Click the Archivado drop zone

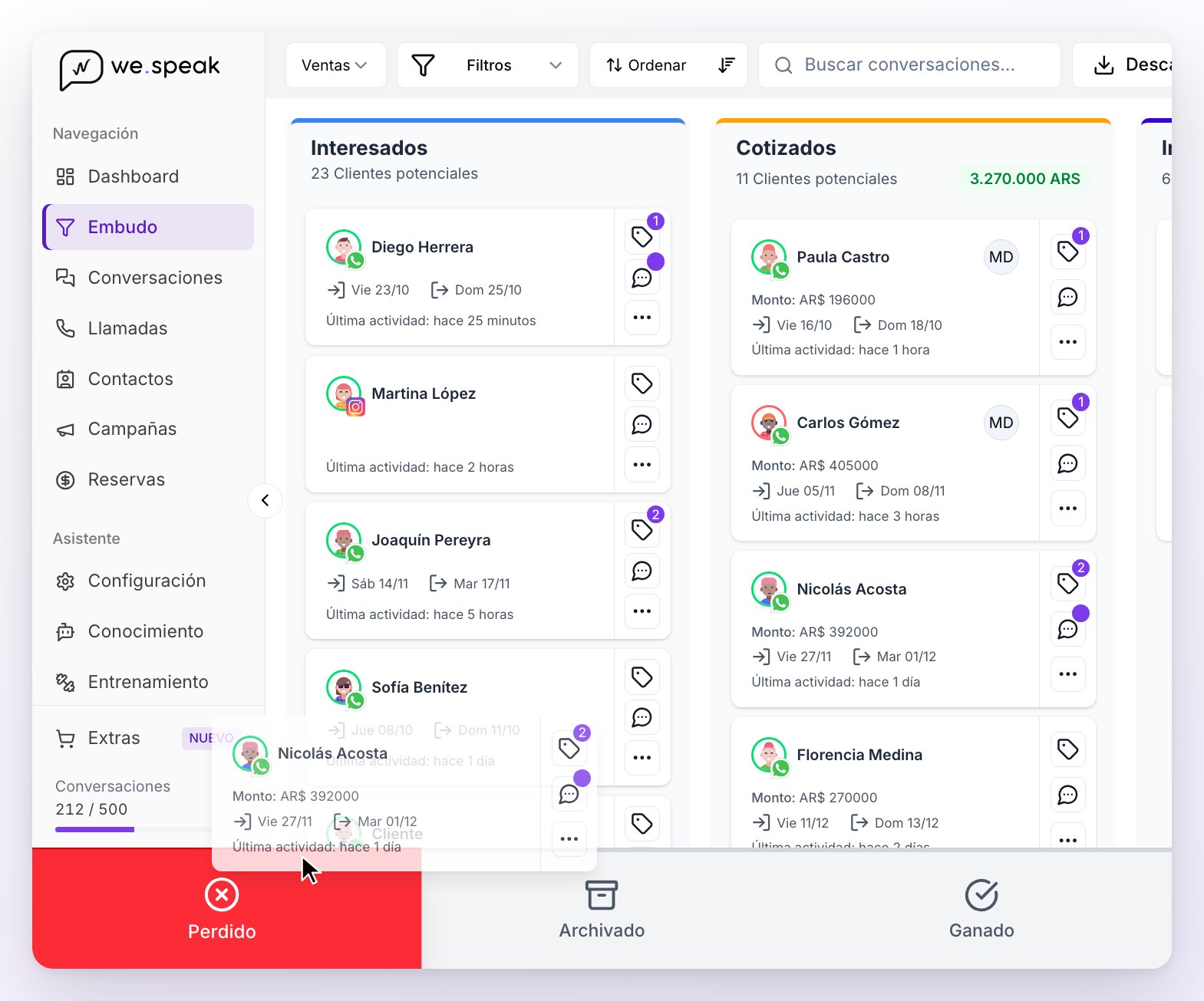coord(602,910)
